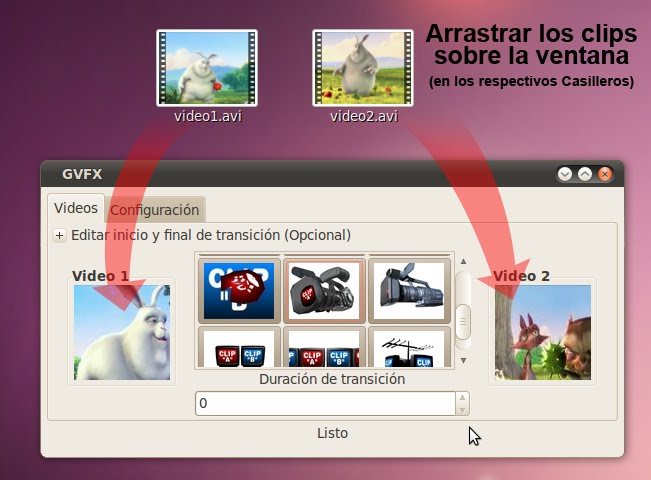Open the video2.avi desktop file icon

pyautogui.click(x=363, y=68)
